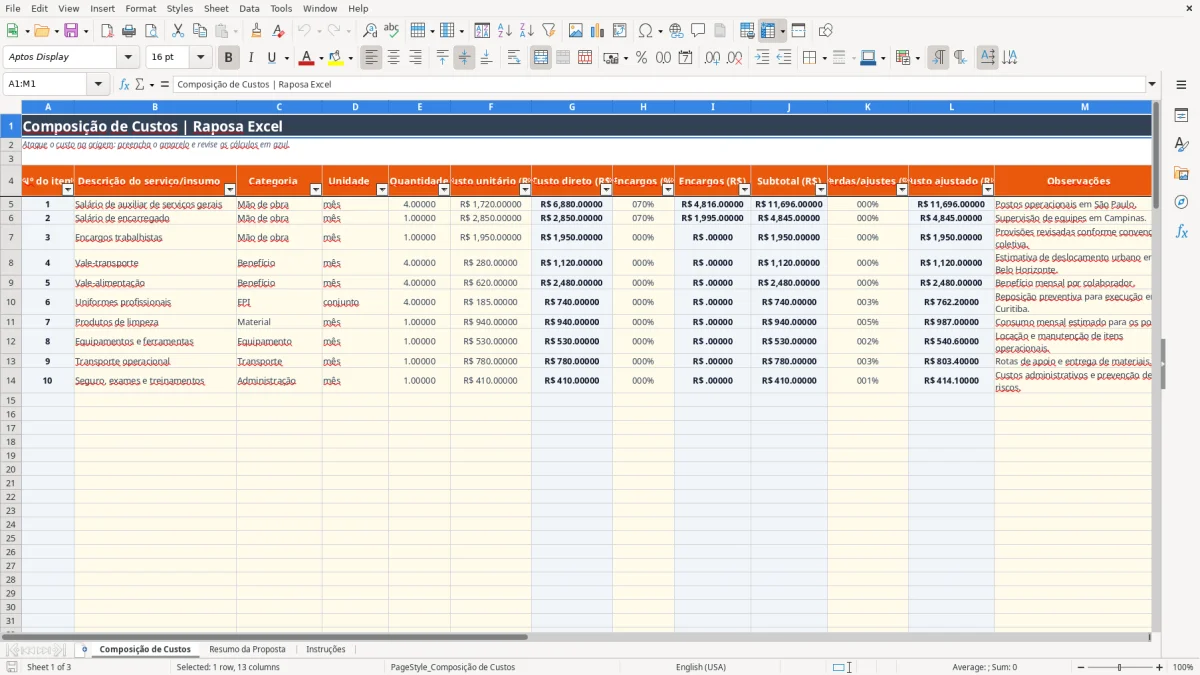Expand the Name Box dropdown
1200x675 pixels.
point(99,84)
